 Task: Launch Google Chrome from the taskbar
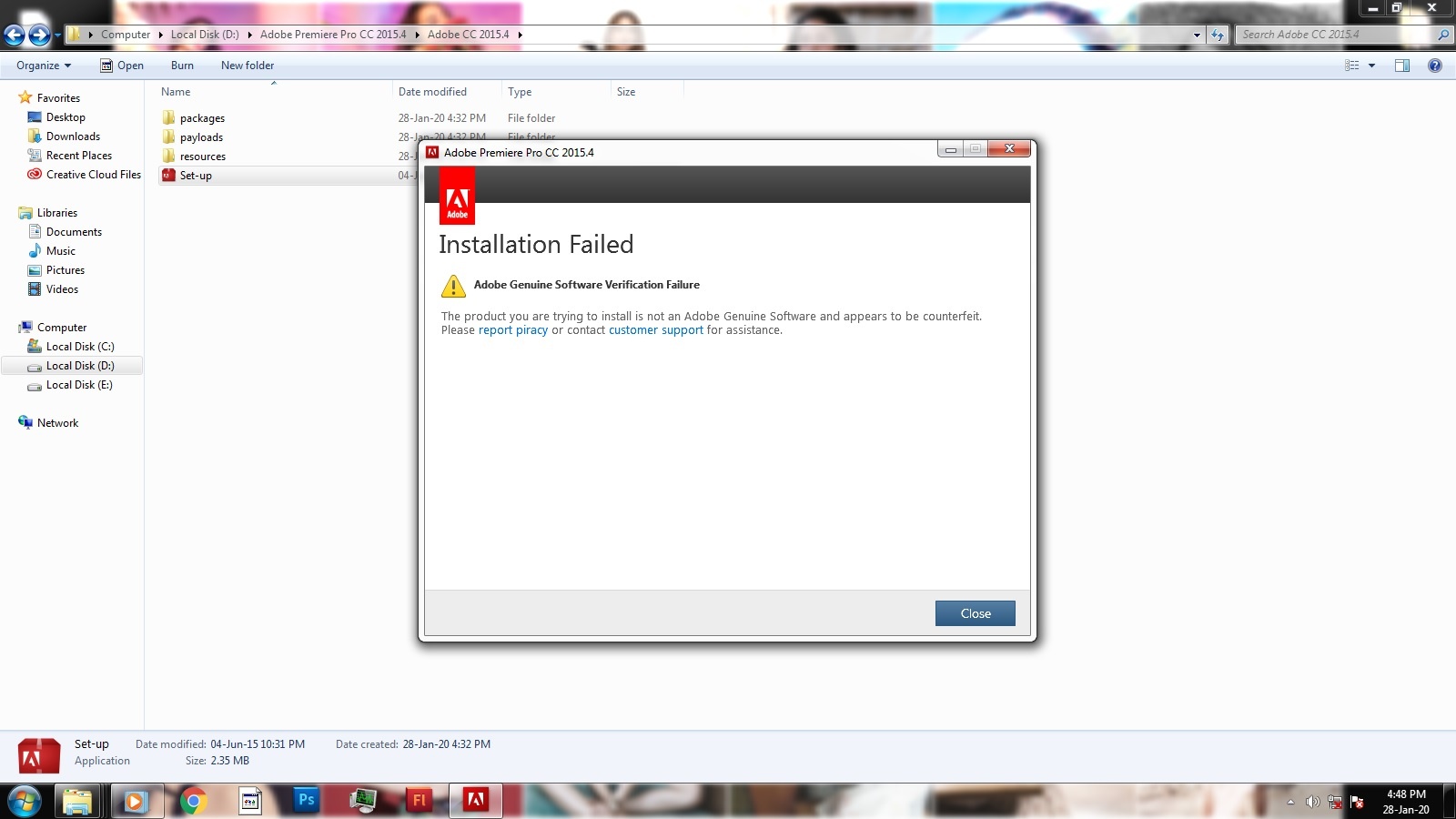(x=193, y=801)
